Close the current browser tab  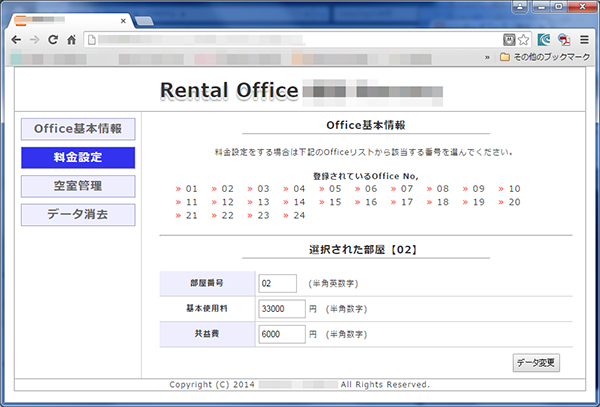click(x=123, y=21)
